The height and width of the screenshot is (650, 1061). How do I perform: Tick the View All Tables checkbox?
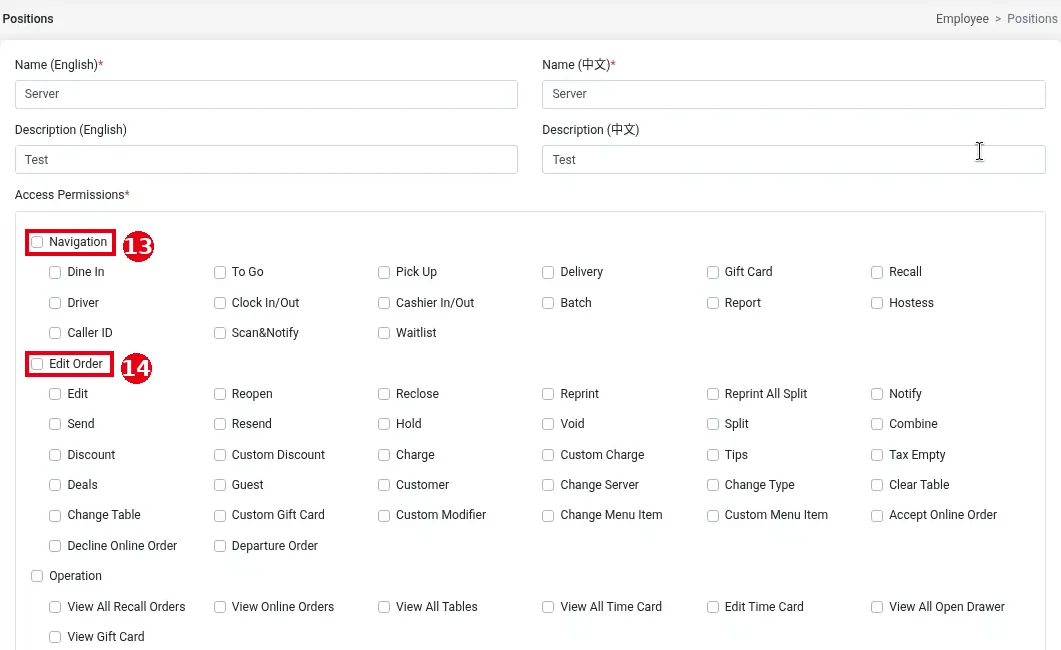click(x=384, y=607)
